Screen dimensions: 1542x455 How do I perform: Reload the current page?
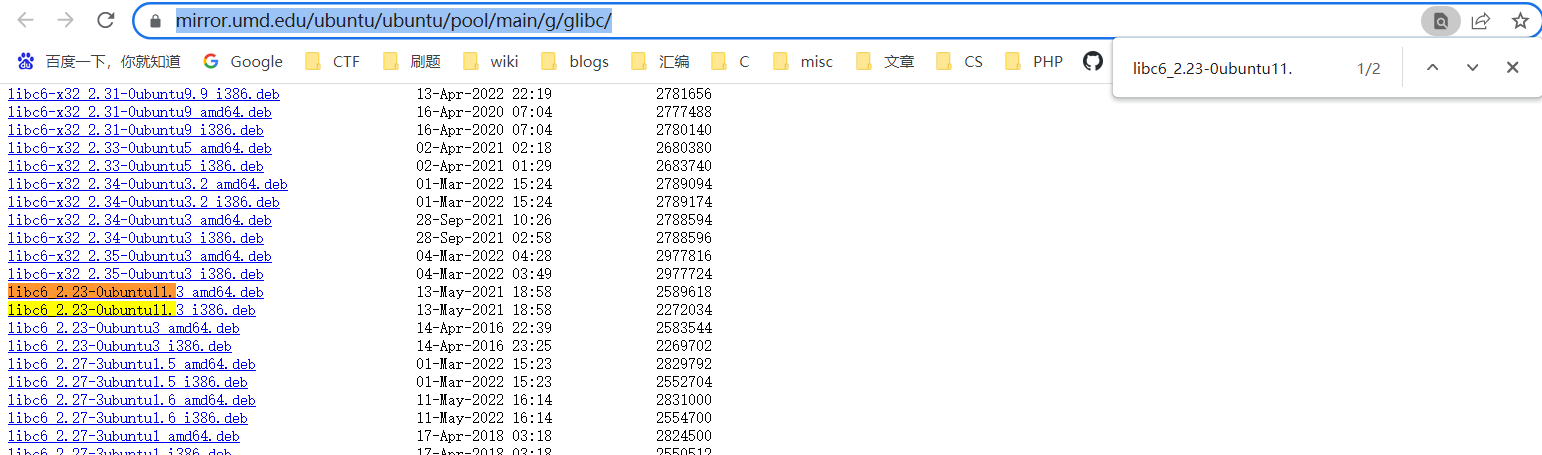105,20
